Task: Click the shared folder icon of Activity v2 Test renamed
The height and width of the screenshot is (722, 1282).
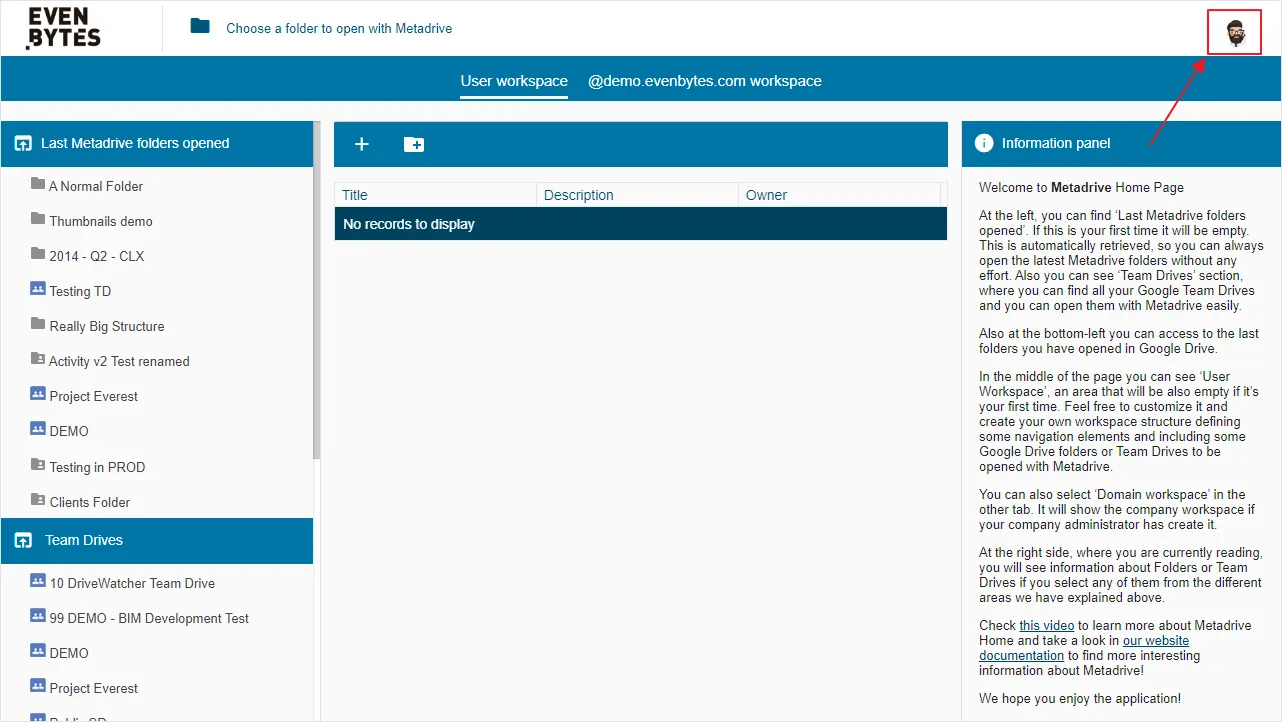Action: click(38, 359)
